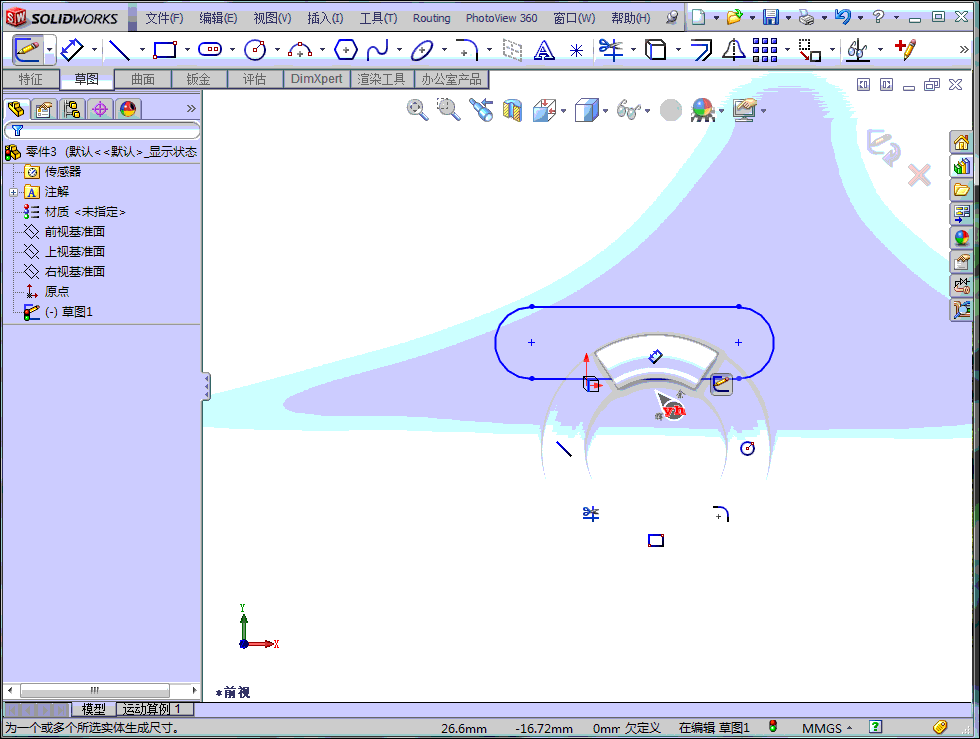Open Slot tool dropdown arrow
Image resolution: width=980 pixels, height=739 pixels.
[x=232, y=50]
